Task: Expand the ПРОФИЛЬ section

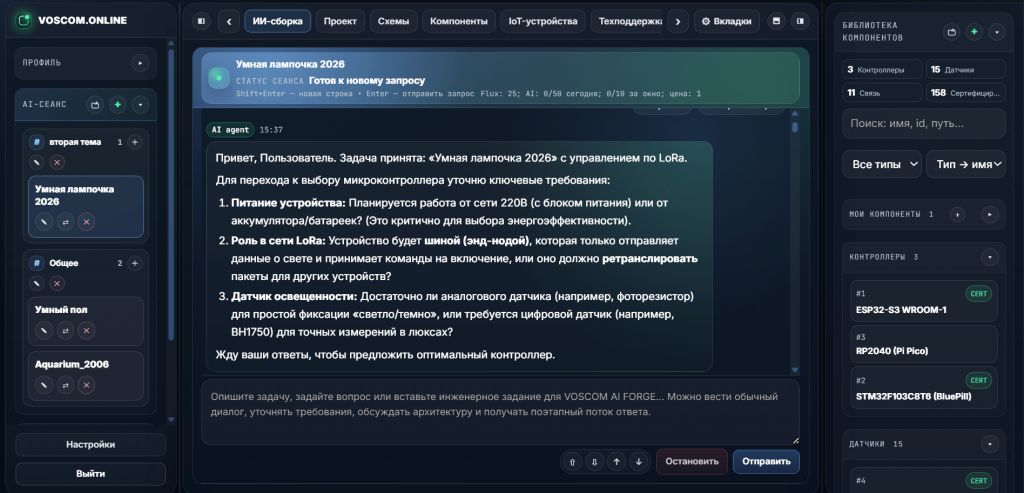Action: [x=140, y=63]
